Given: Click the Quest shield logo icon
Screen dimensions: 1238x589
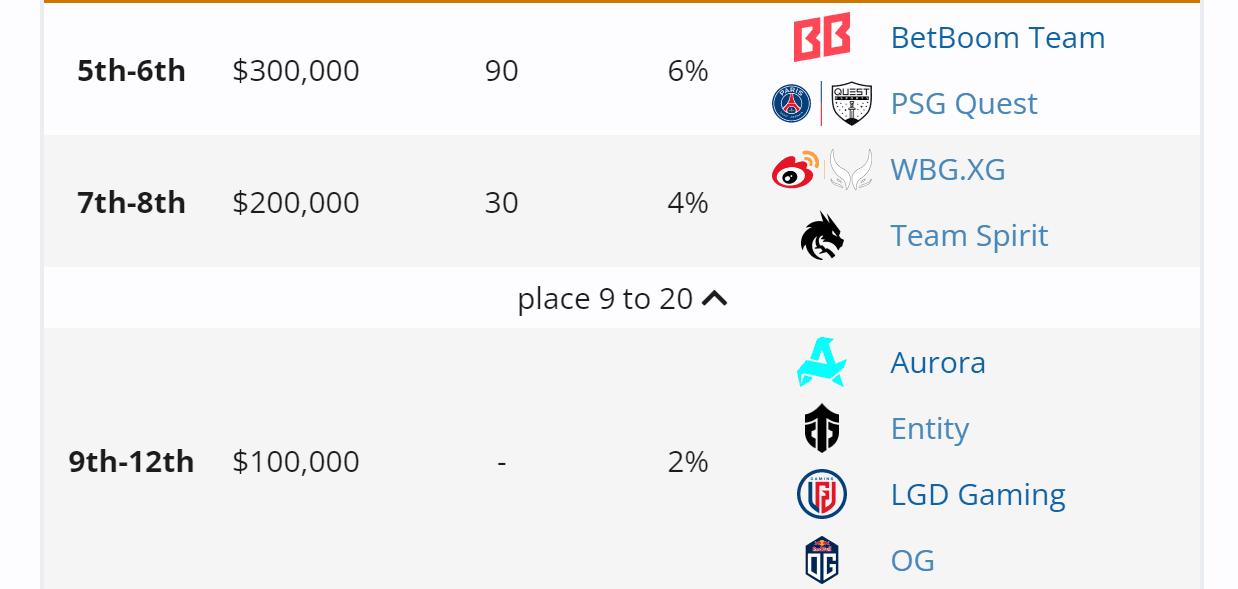Looking at the screenshot, I should [852, 104].
